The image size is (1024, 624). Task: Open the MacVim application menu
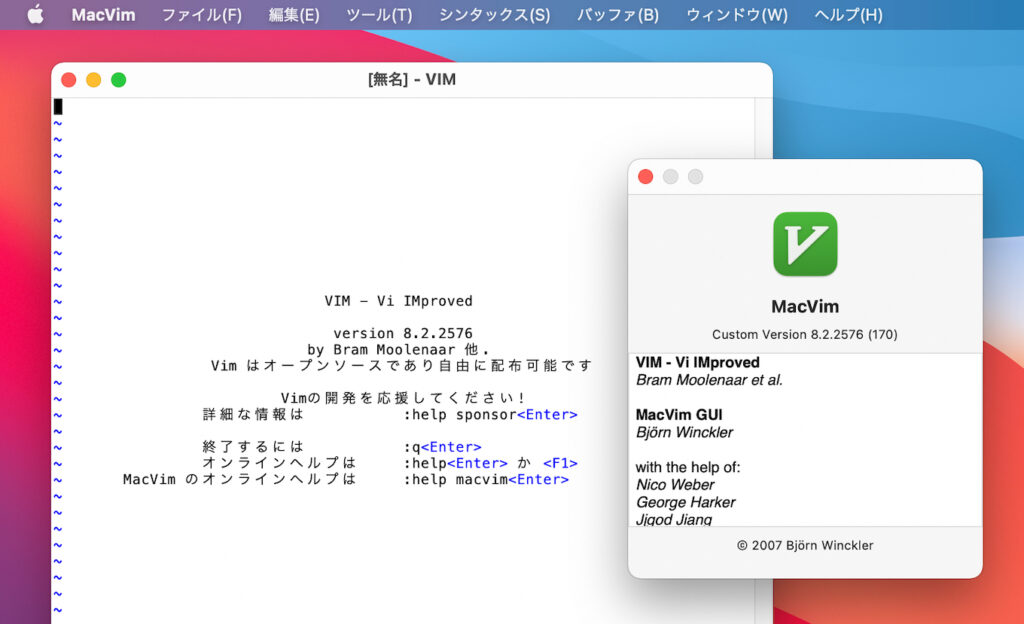pos(103,15)
